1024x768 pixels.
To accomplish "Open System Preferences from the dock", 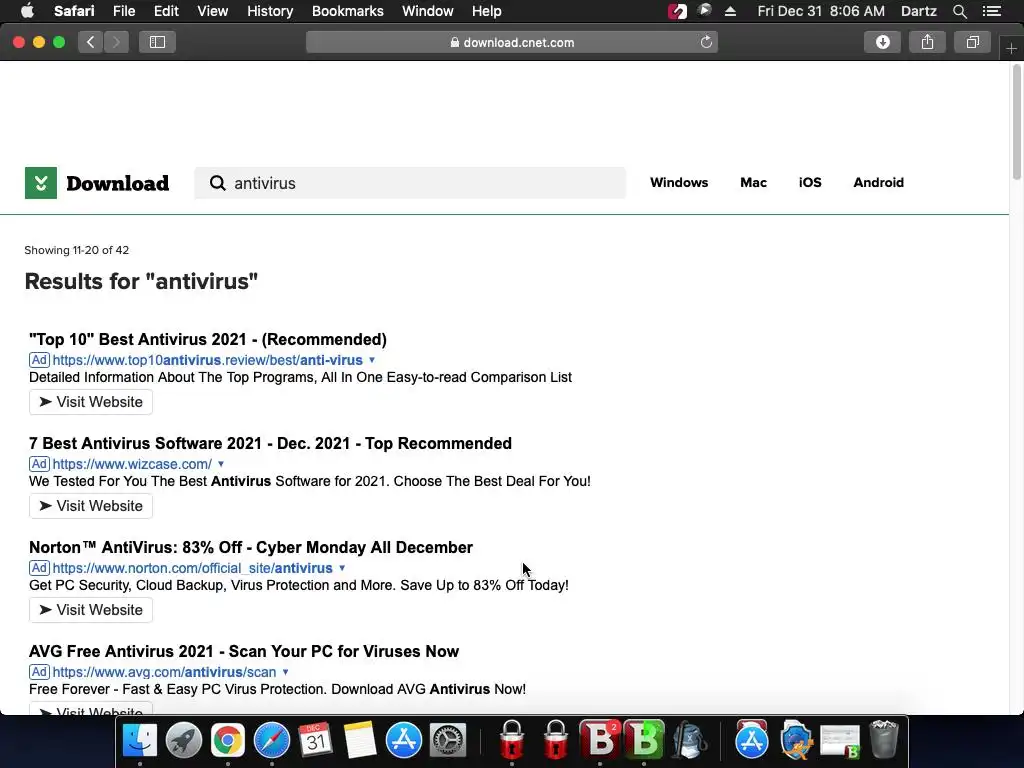I will (x=447, y=741).
